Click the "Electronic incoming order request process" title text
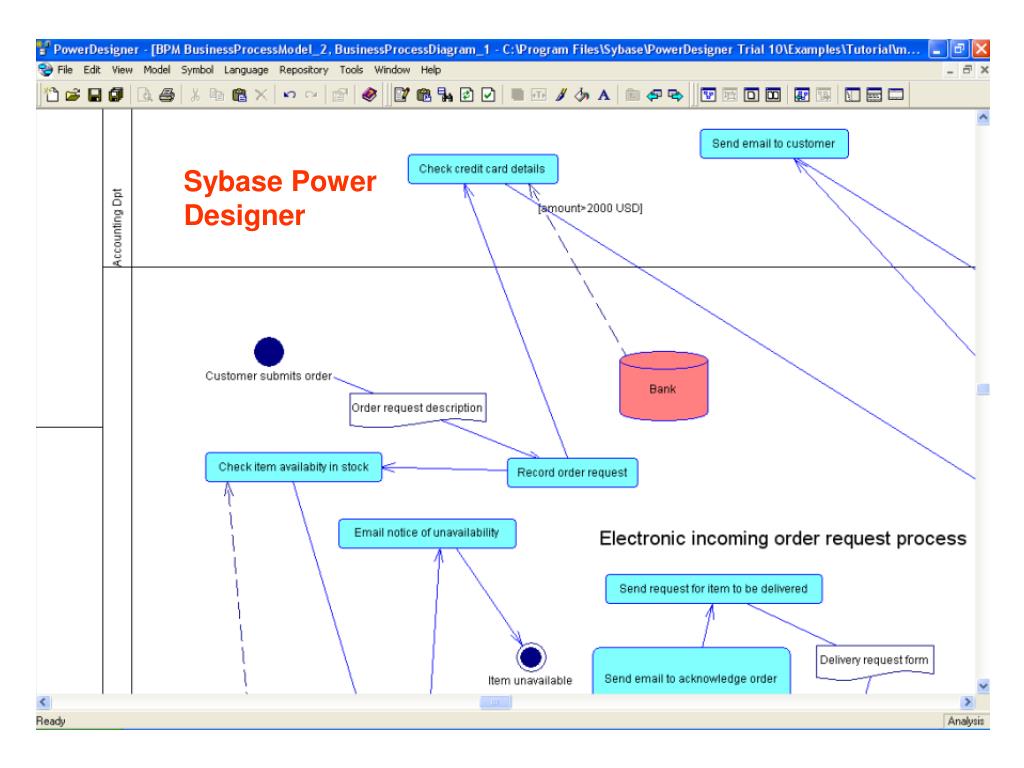The width and height of the screenshot is (1024, 768). click(783, 539)
